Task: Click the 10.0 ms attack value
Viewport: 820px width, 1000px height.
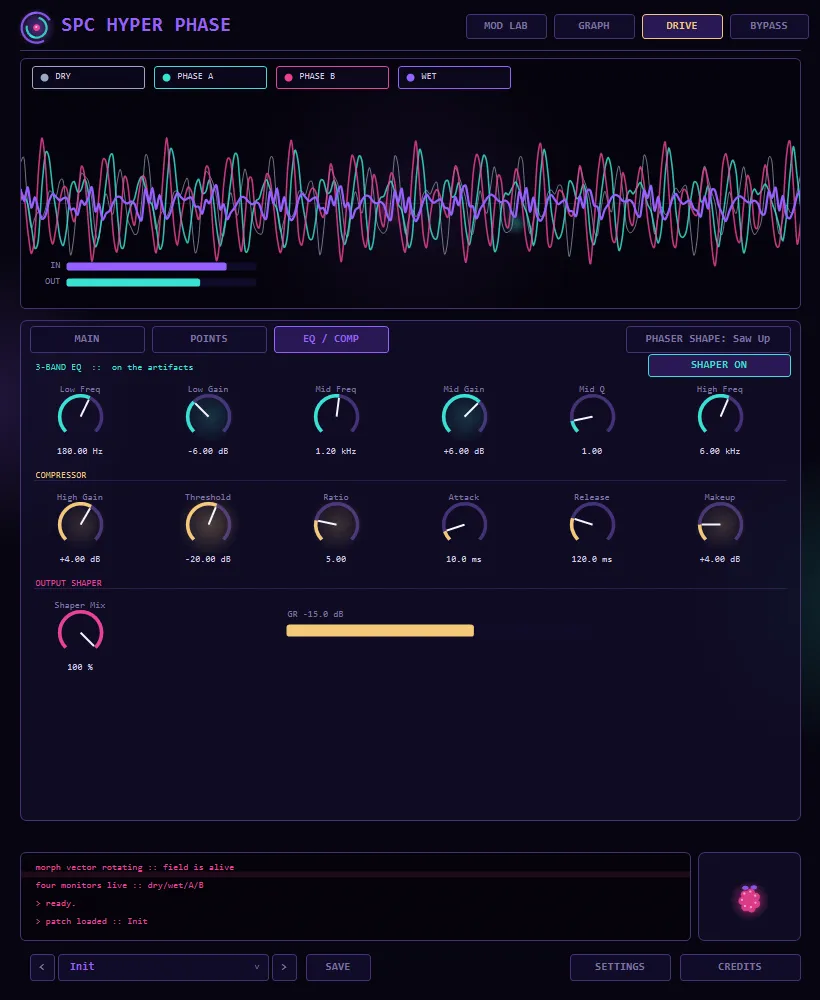Action: [464, 559]
